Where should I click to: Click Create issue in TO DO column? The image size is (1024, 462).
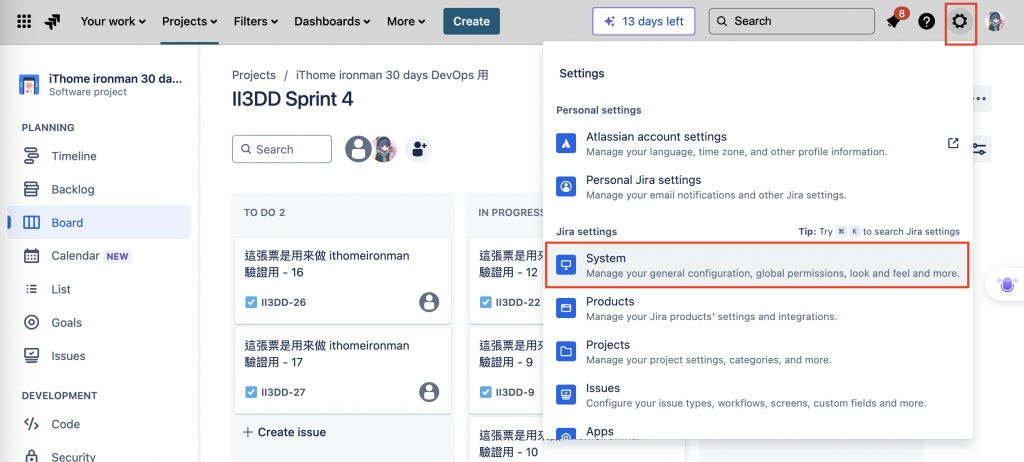coord(285,432)
